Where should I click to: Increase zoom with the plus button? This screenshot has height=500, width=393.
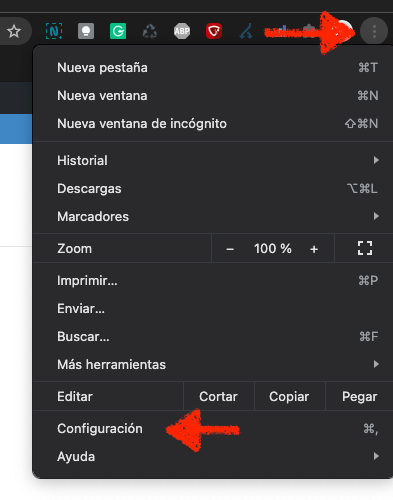pyautogui.click(x=314, y=249)
